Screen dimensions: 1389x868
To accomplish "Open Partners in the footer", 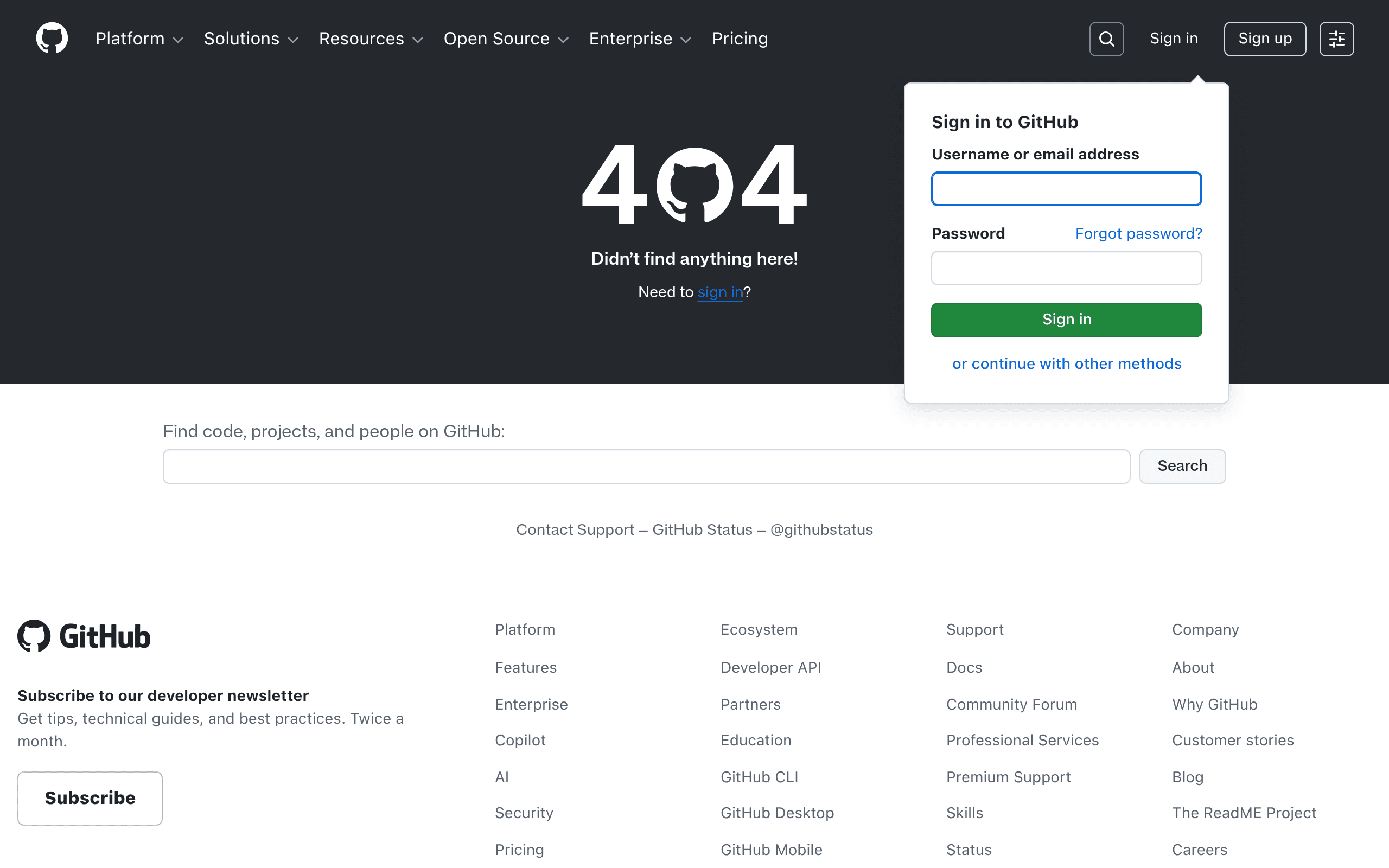I will pos(751,704).
